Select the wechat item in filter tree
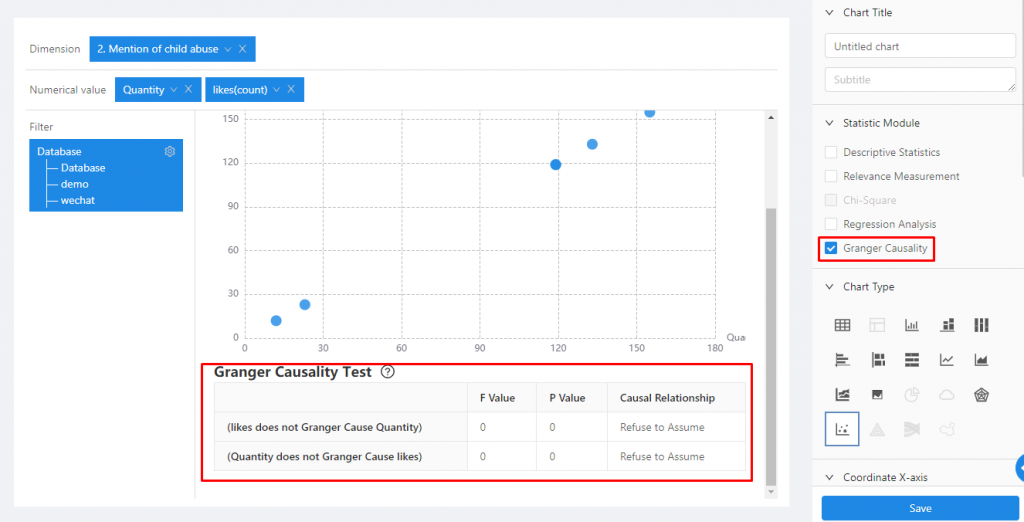1024x522 pixels. point(76,200)
